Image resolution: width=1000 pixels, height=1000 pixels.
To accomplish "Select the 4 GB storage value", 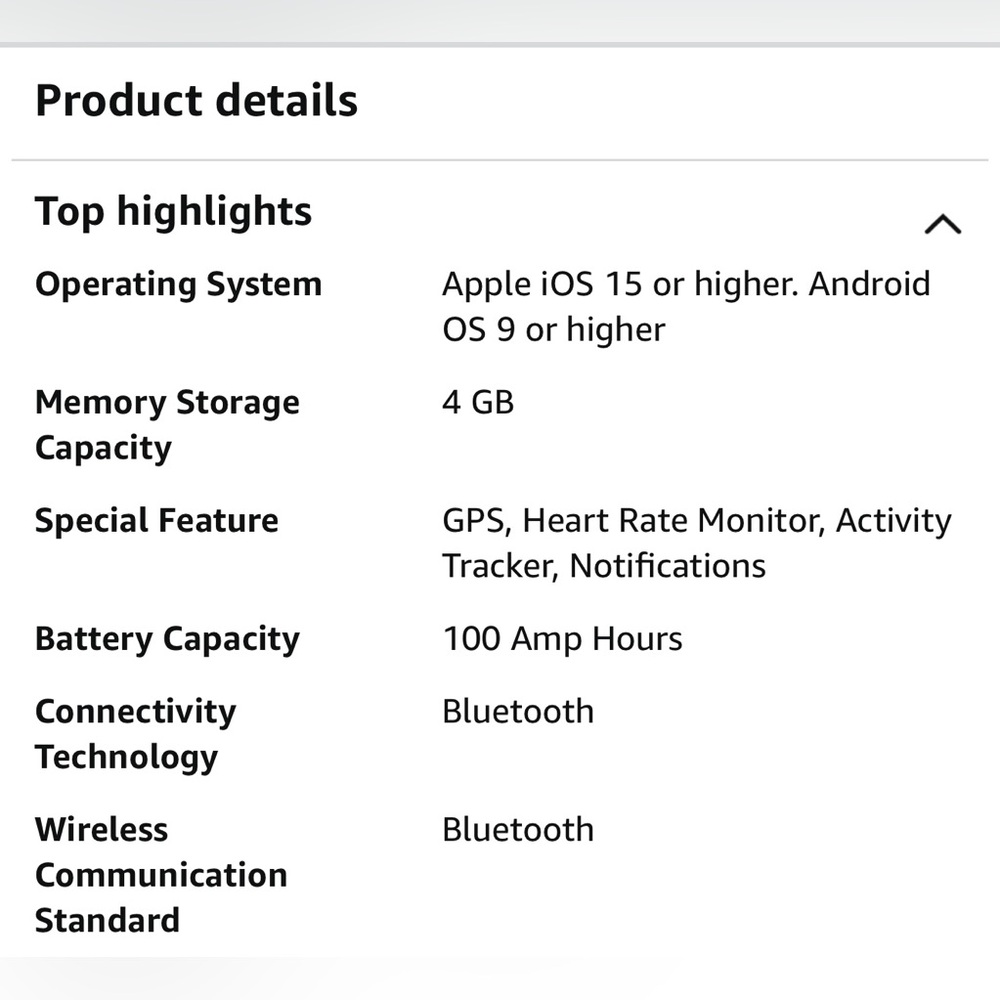I will [477, 403].
